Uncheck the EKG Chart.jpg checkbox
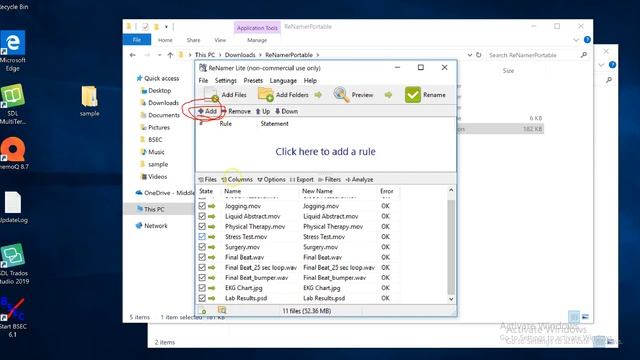 (202, 288)
